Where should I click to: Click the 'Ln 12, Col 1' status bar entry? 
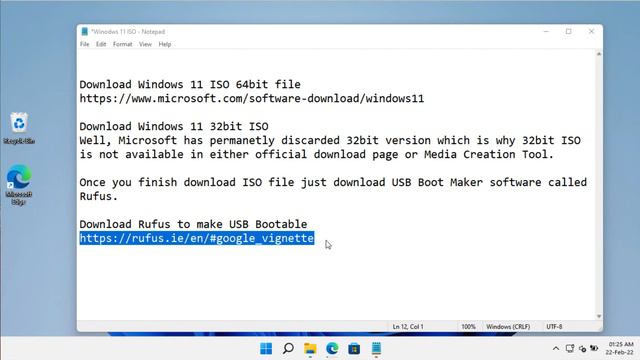click(408, 327)
